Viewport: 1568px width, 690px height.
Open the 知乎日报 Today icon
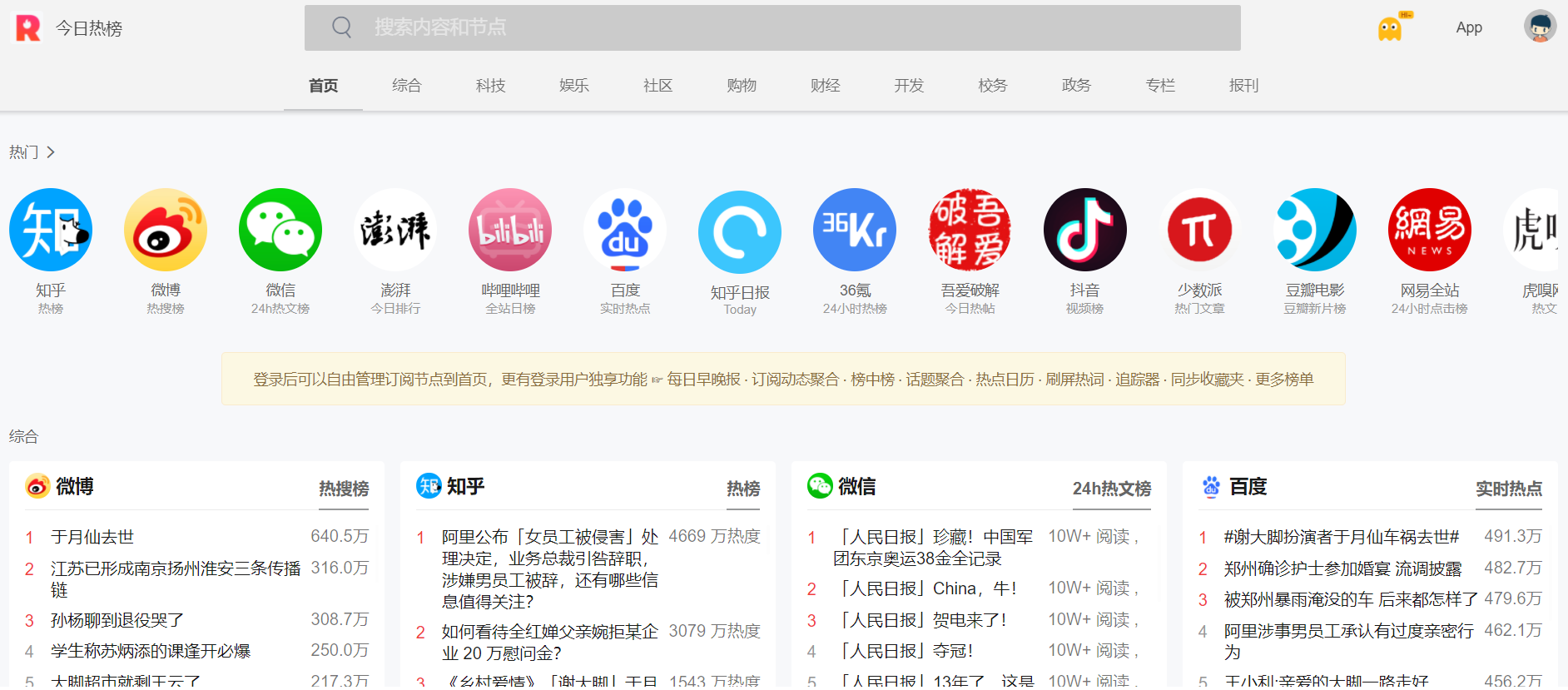740,232
